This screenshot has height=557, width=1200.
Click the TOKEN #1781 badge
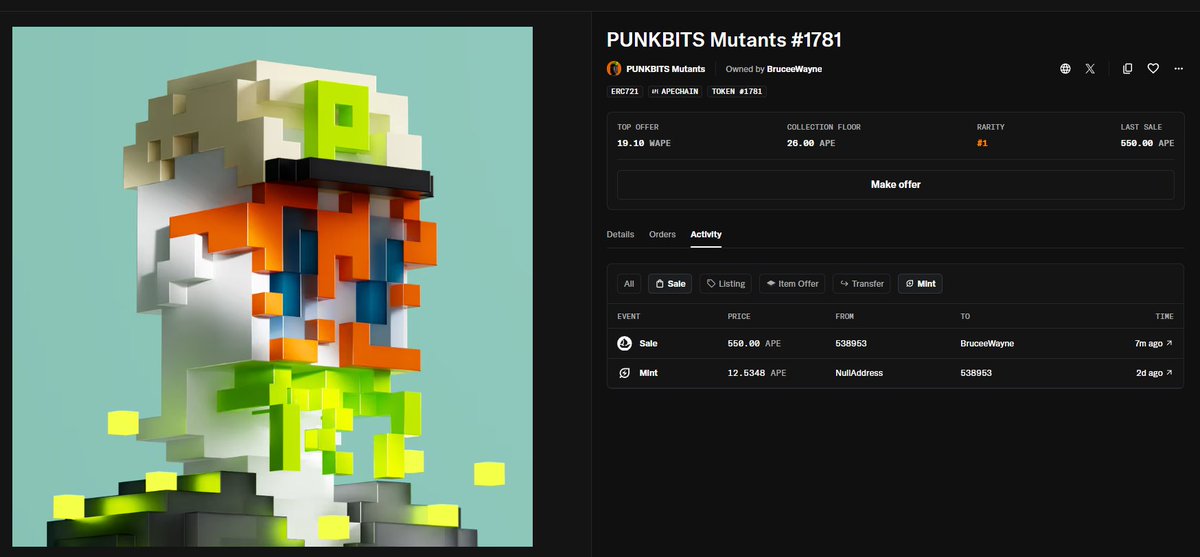point(737,91)
